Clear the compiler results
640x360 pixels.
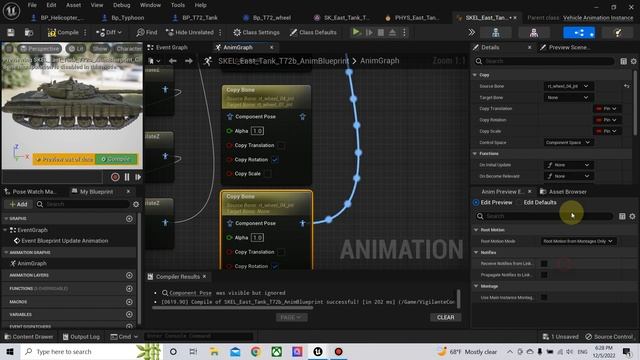(x=445, y=317)
